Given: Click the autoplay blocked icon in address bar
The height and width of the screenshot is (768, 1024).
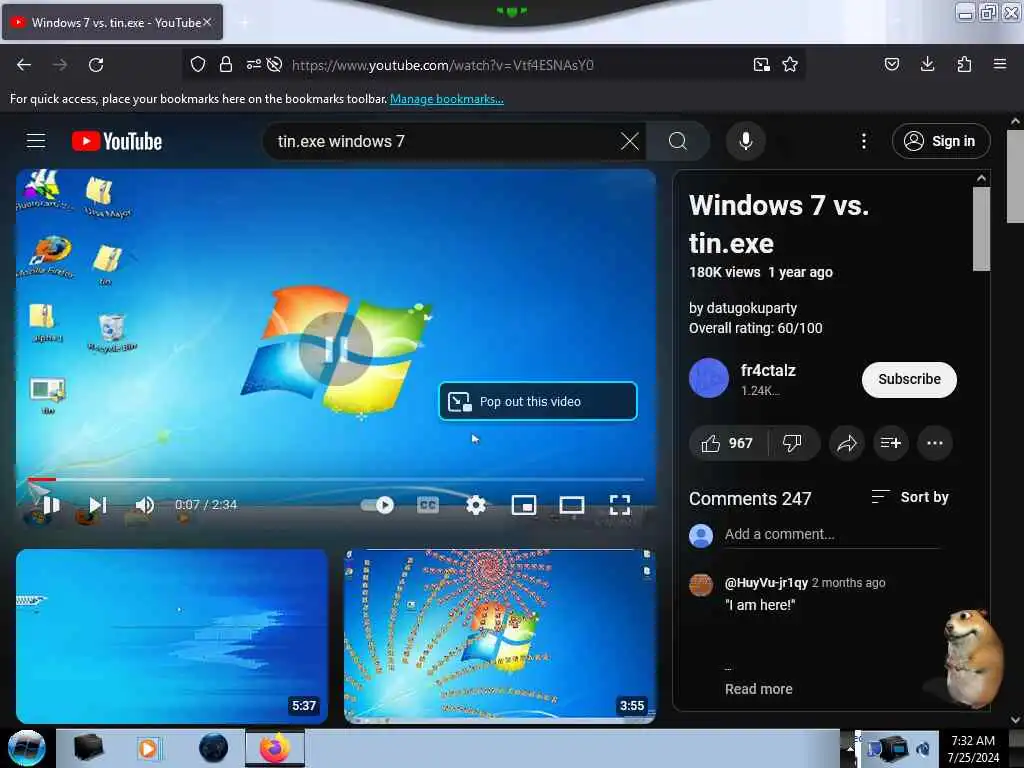Looking at the screenshot, I should coord(275,64).
